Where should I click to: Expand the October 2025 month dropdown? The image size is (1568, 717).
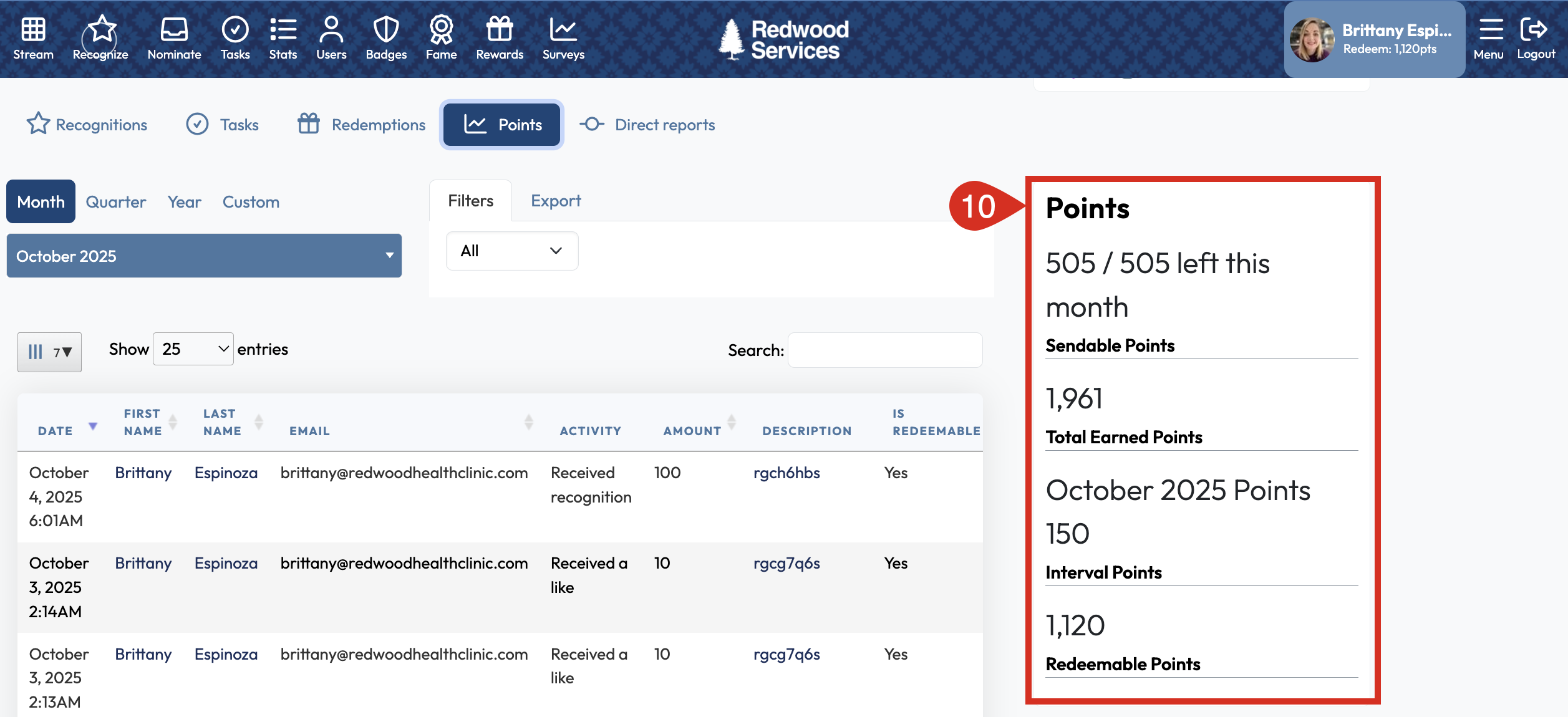[204, 256]
